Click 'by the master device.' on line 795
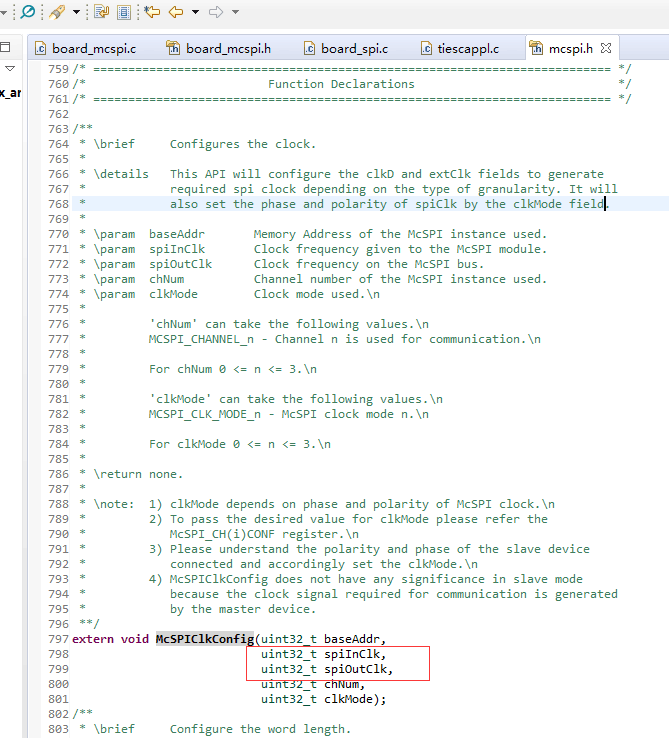669x738 pixels. tap(243, 609)
